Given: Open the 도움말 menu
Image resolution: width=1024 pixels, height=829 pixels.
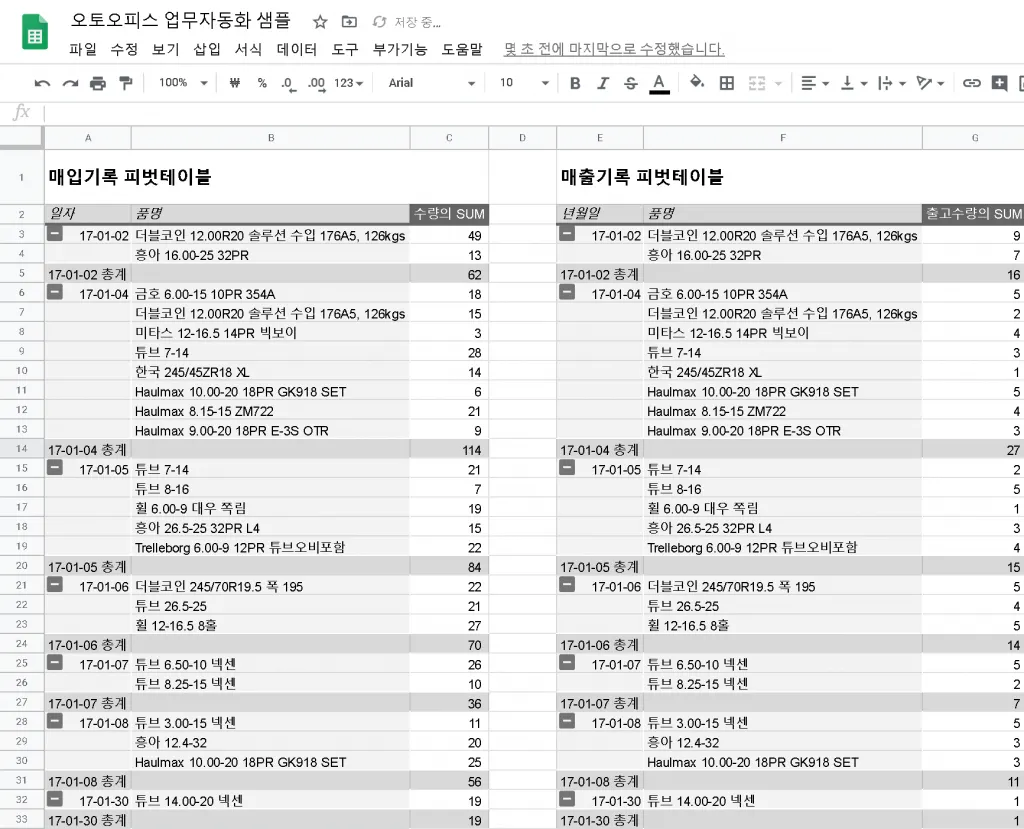Looking at the screenshot, I should pyautogui.click(x=462, y=49).
